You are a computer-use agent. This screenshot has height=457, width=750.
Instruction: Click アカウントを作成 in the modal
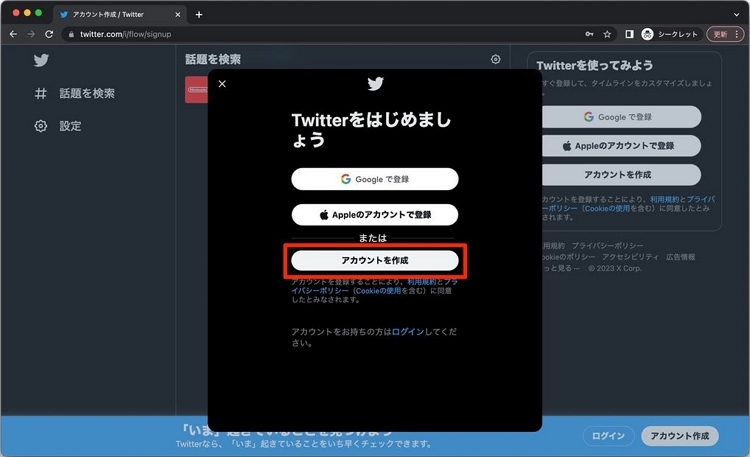point(375,260)
